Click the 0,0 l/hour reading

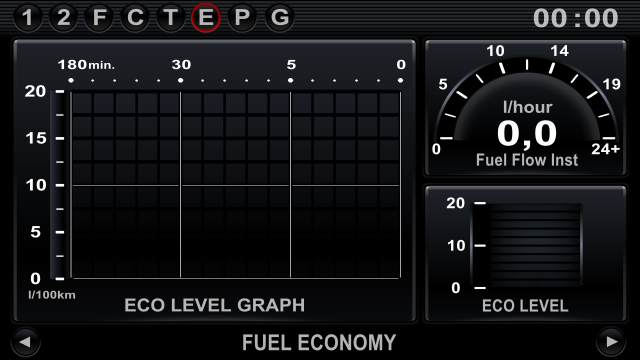(527, 133)
